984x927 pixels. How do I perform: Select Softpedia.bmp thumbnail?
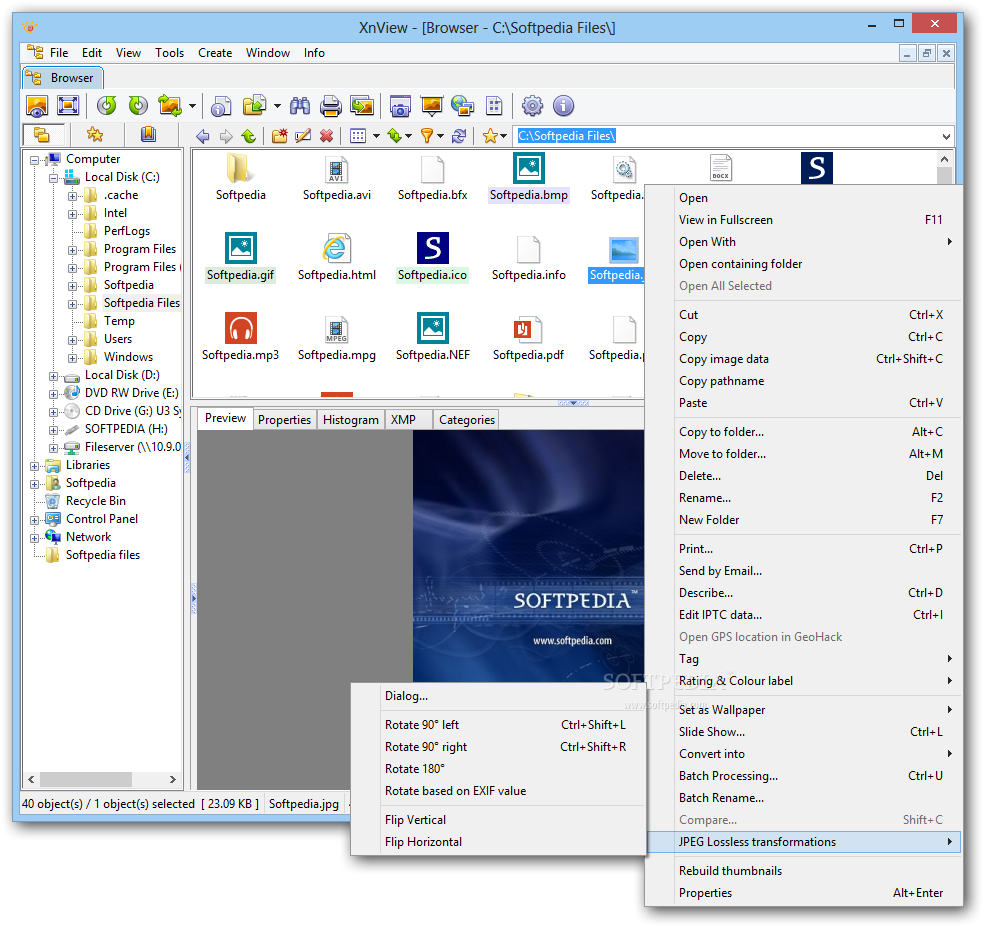[x=528, y=178]
